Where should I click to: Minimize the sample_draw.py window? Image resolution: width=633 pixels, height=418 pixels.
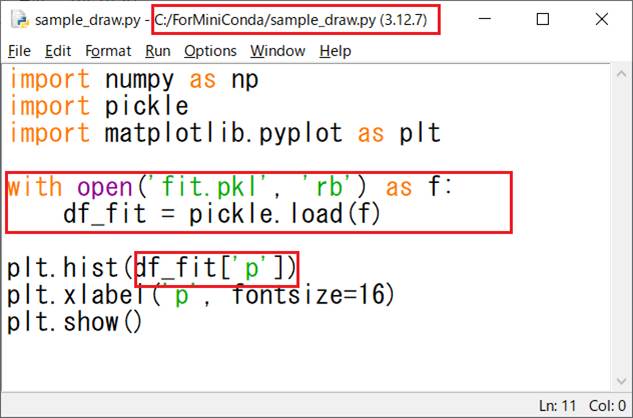[487, 20]
